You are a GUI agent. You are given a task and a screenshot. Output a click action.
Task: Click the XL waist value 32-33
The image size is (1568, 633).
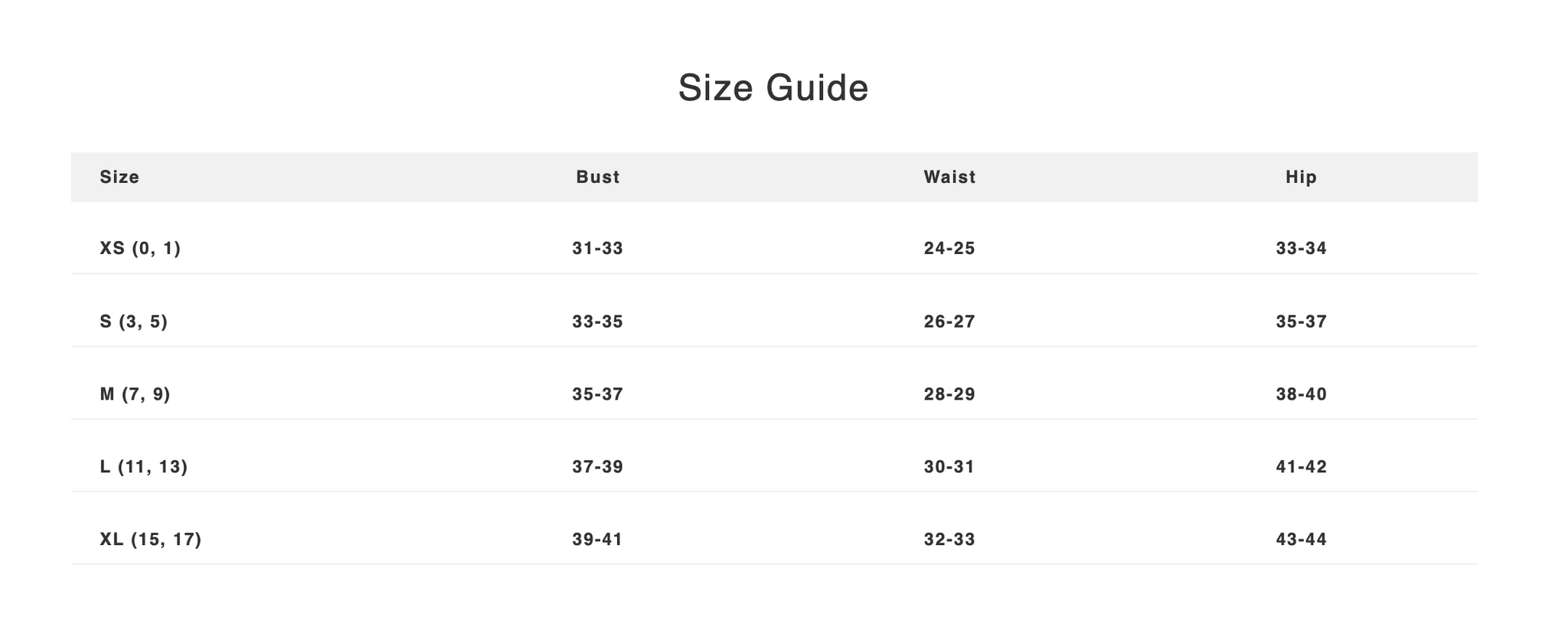(949, 540)
